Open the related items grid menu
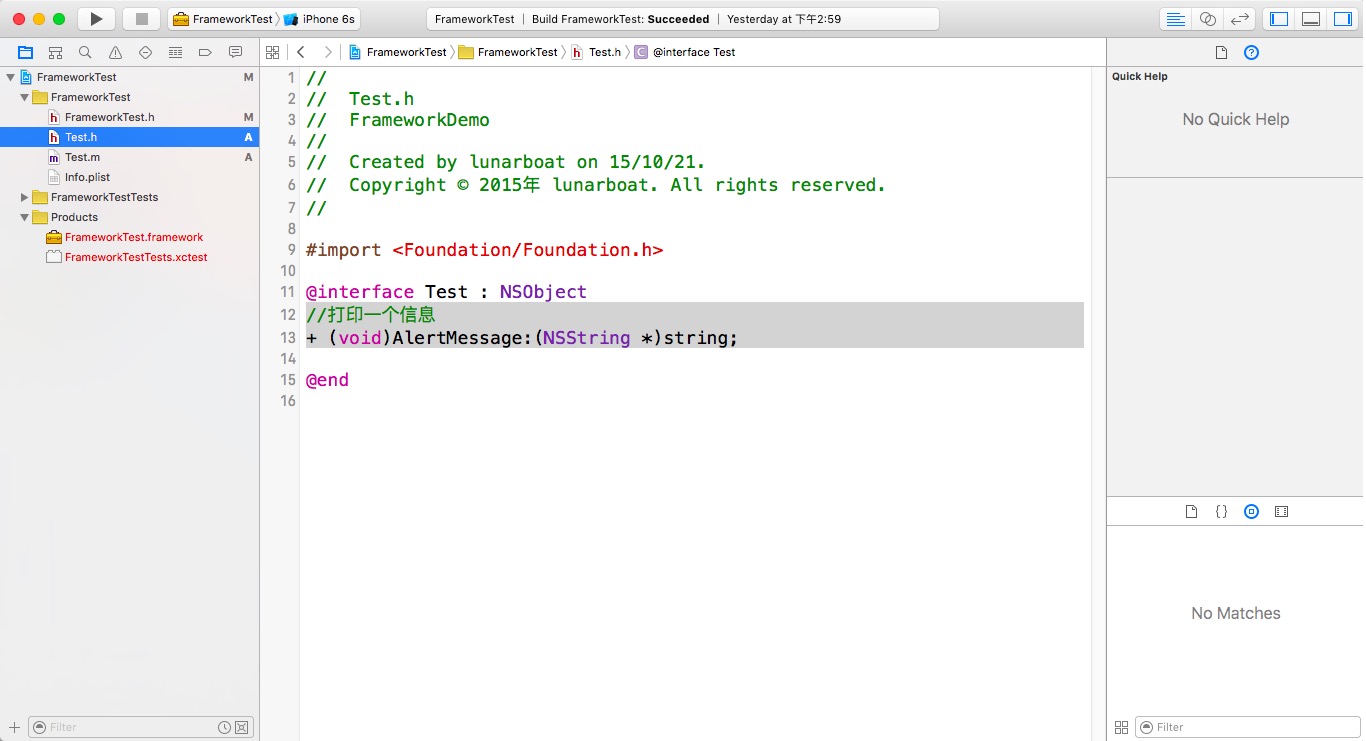Screen dimensions: 1366x741 pos(272,52)
